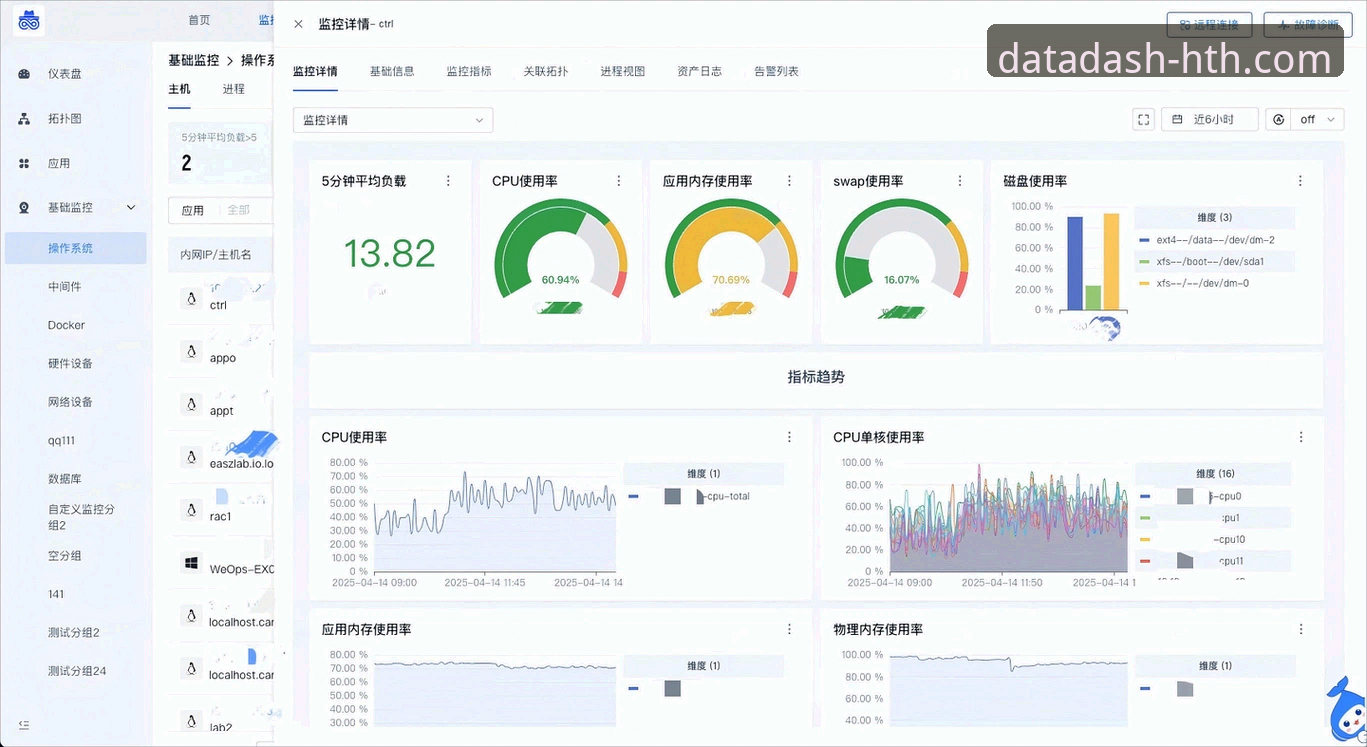Image resolution: width=1367 pixels, height=747 pixels.
Task: Open the Docker sidebar item
Action: [x=75, y=325]
